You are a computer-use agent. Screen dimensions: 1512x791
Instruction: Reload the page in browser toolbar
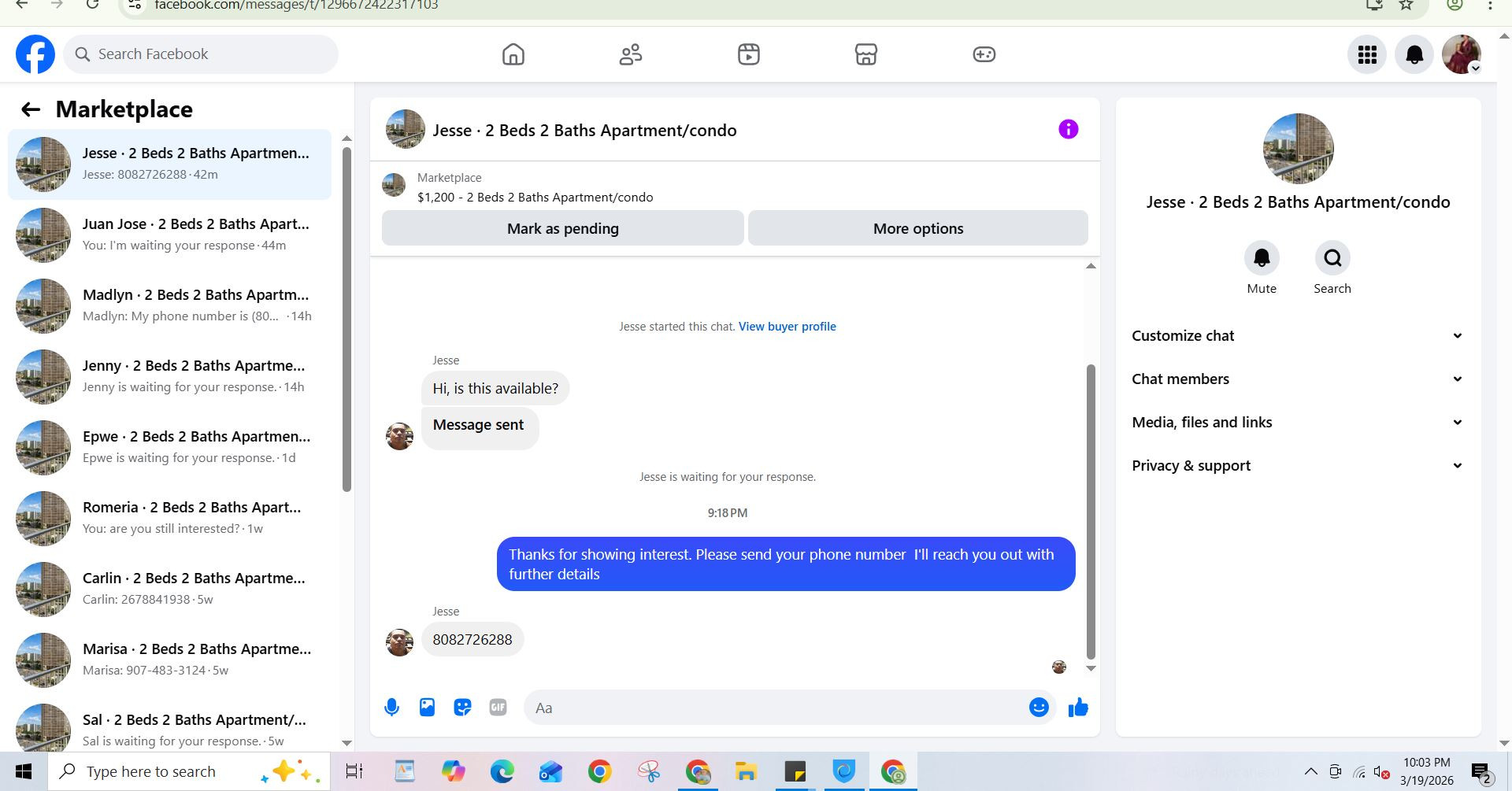click(x=92, y=5)
